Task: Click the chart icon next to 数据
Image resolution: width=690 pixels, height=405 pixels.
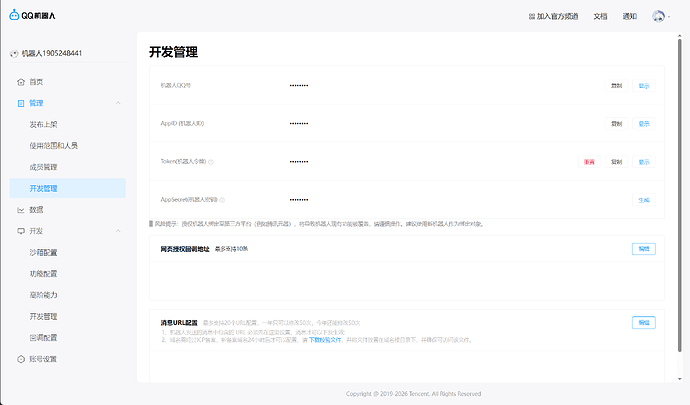Action: coord(21,210)
